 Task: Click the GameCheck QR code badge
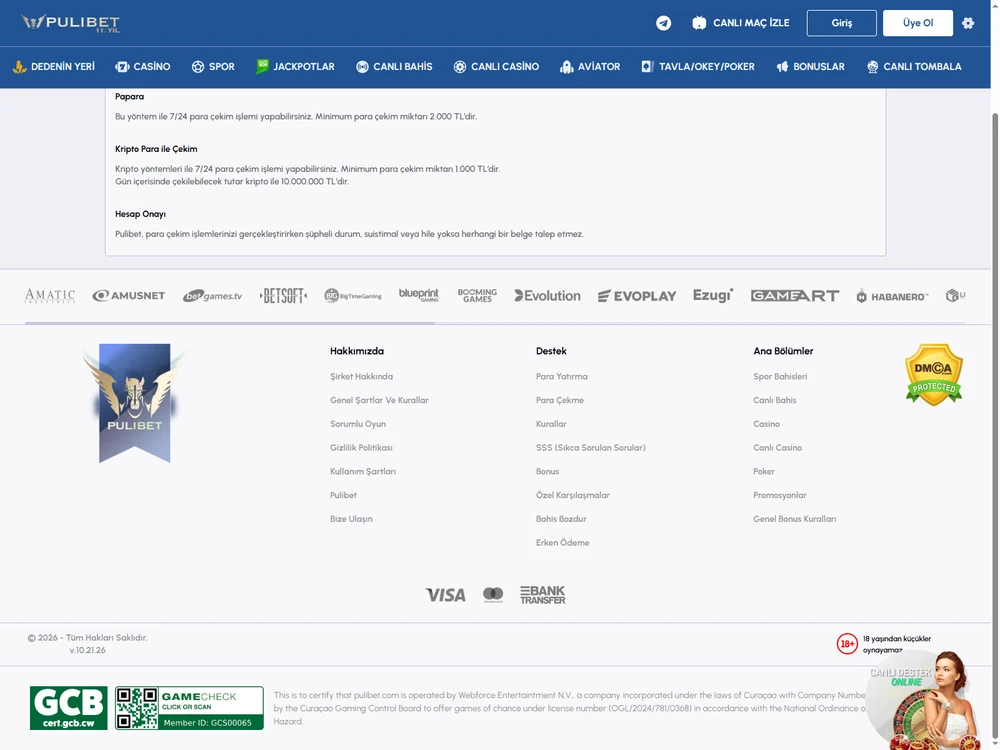(189, 708)
